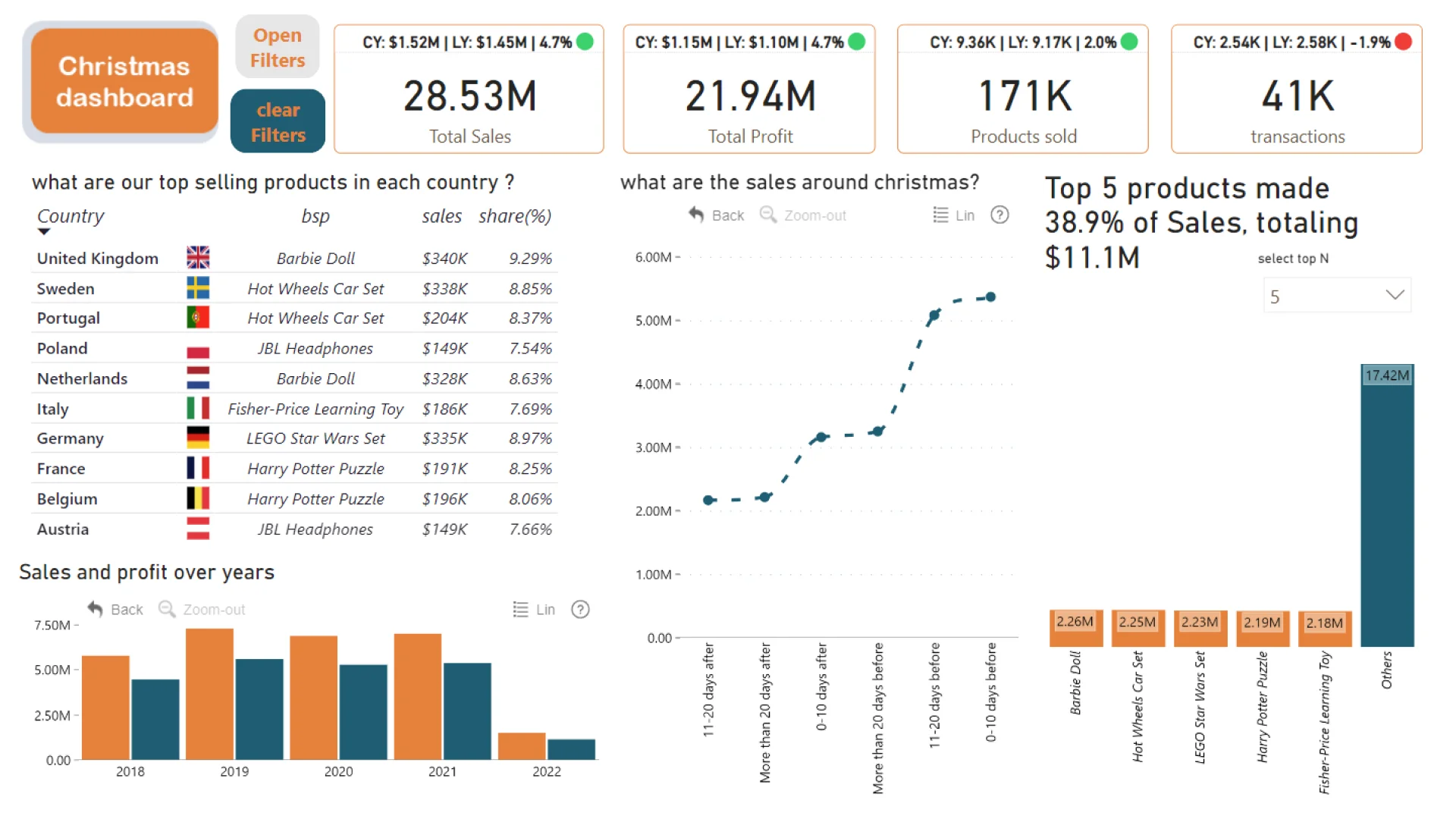This screenshot has width=1456, height=819.
Task: Click data point for 11-20 days after
Action: click(708, 500)
